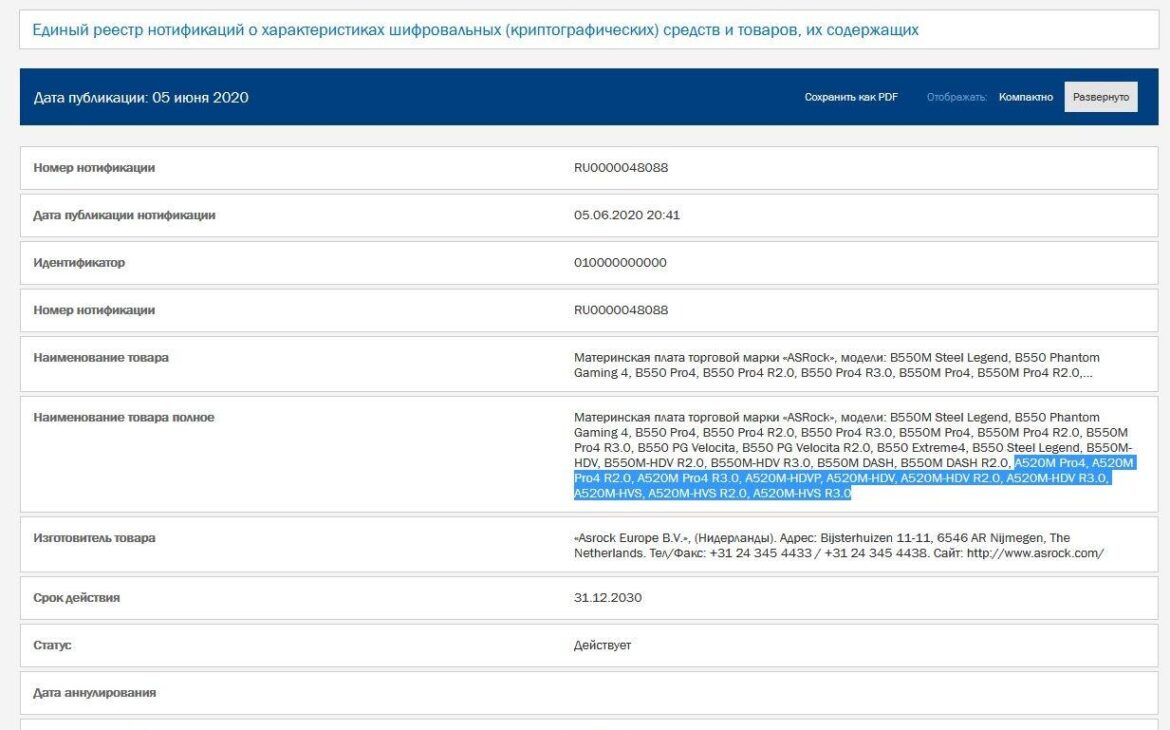The height and width of the screenshot is (730, 1170).
Task: Open the "Единый реестр нотификаций" page title link
Action: [x=476, y=30]
